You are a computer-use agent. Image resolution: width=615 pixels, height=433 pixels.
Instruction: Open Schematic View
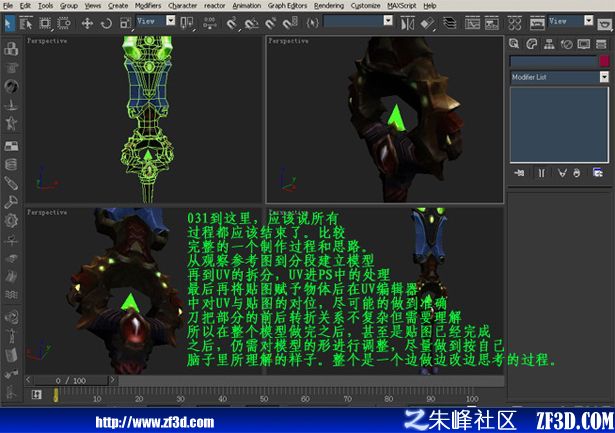pyautogui.click(x=491, y=24)
